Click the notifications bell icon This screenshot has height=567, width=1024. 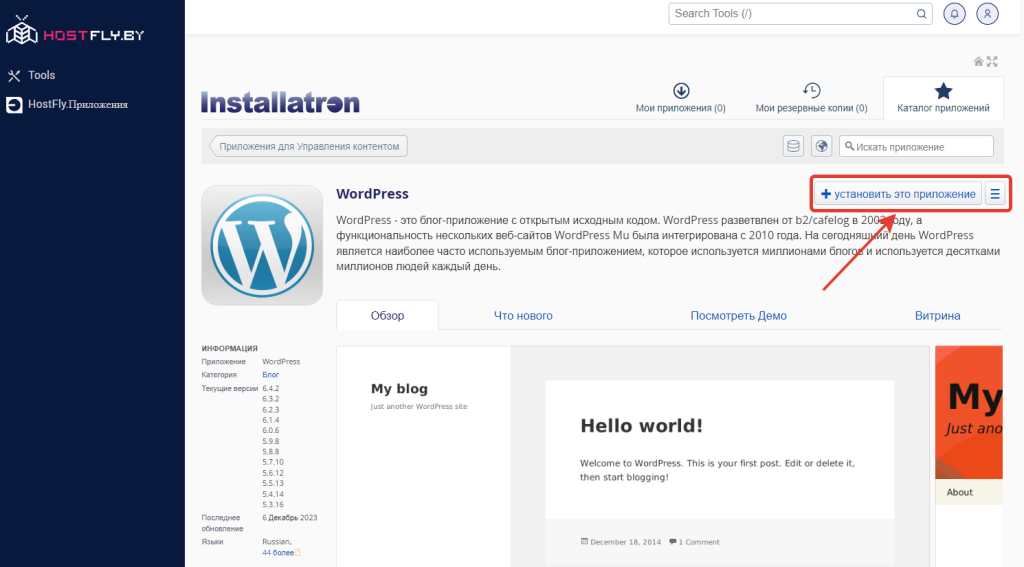955,14
